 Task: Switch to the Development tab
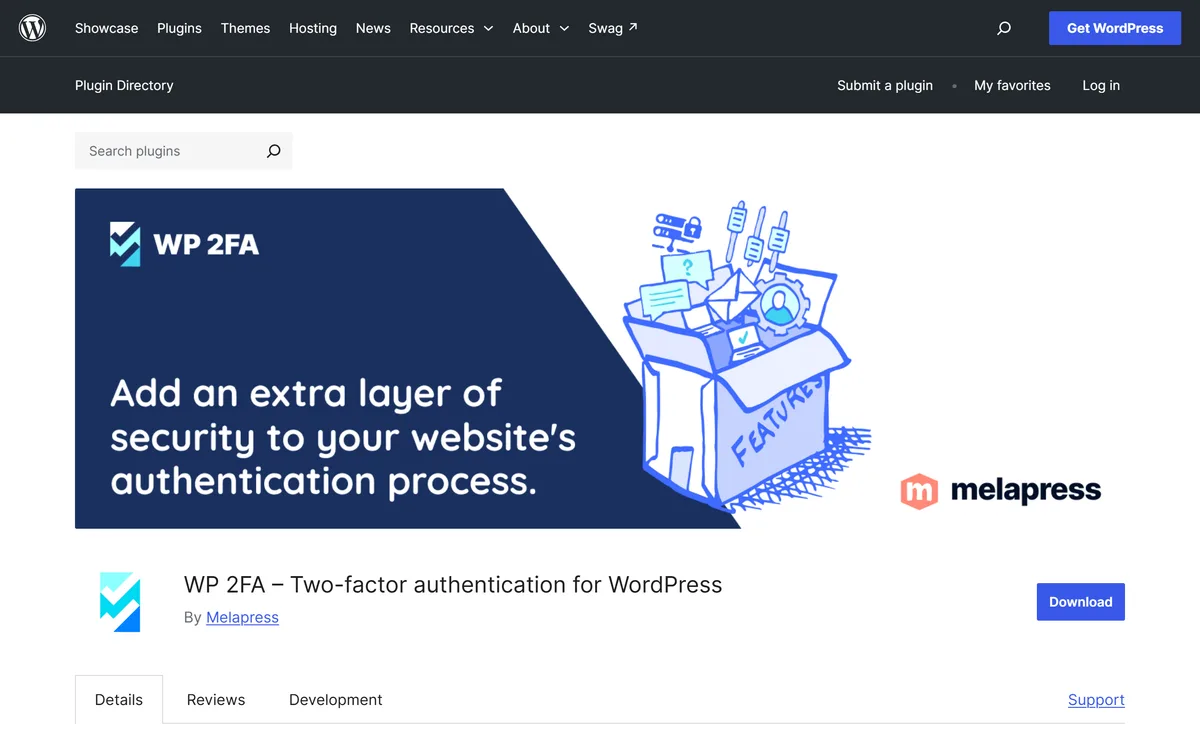pos(336,699)
